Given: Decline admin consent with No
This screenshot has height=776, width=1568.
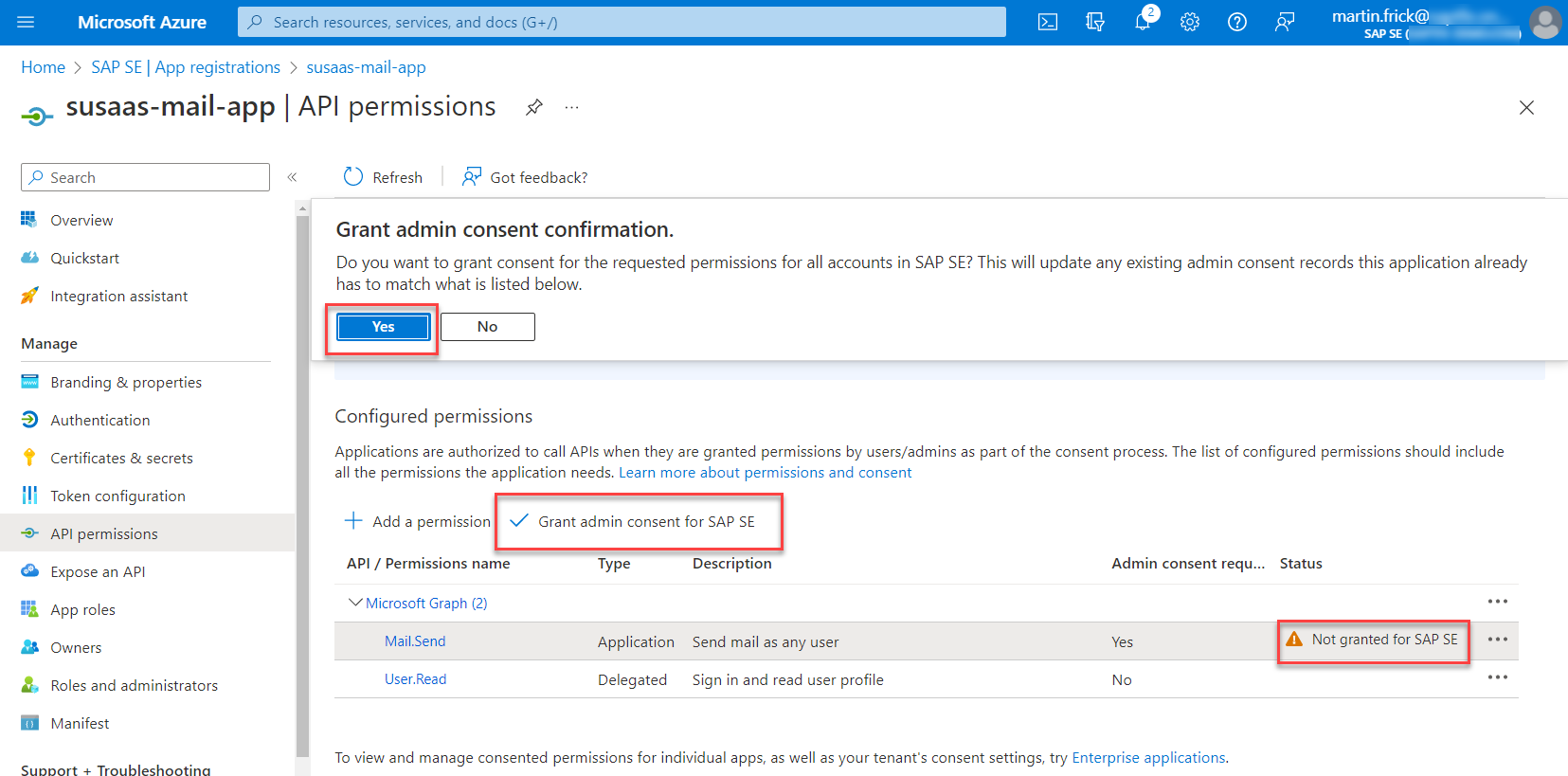Looking at the screenshot, I should pos(488,327).
